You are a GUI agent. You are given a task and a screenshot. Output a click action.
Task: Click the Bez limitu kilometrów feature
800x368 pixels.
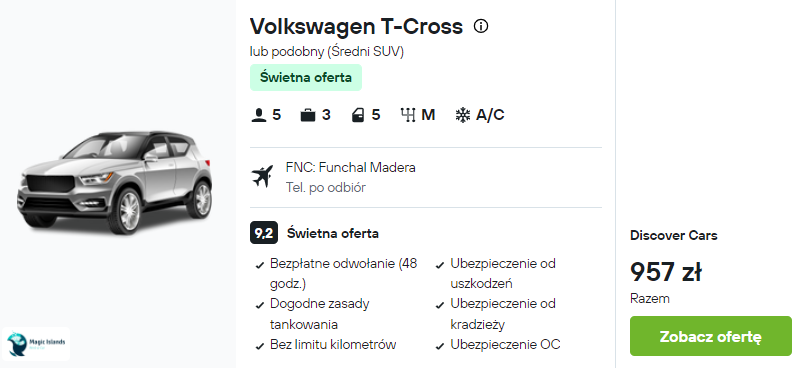tap(326, 345)
